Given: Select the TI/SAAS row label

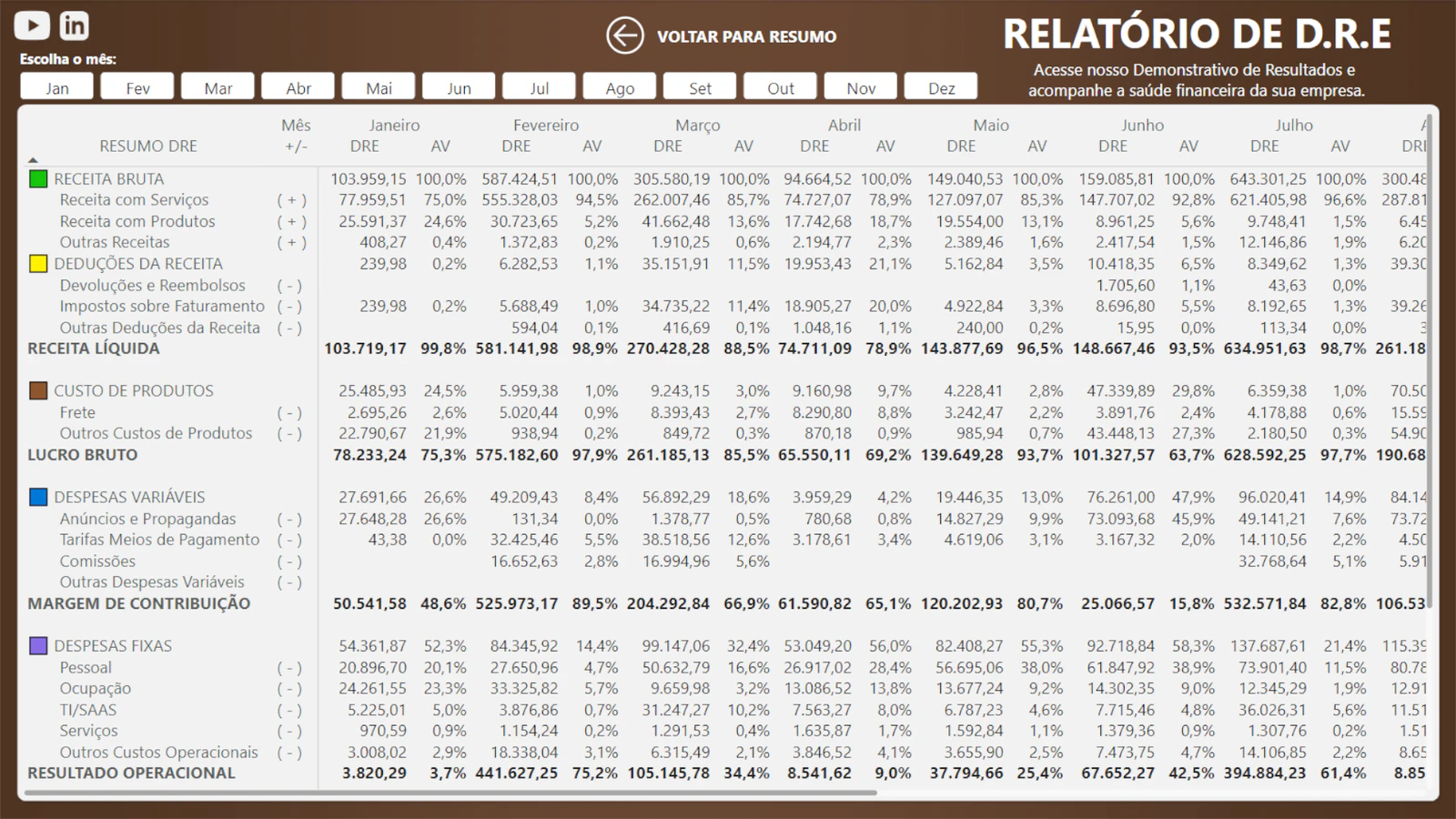Looking at the screenshot, I should click(88, 710).
